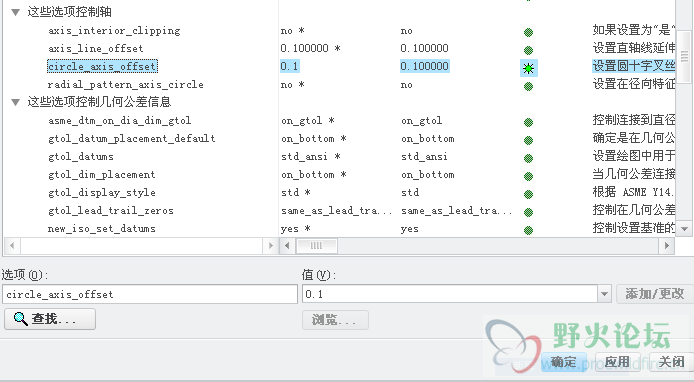Click status icon for circle_axis_offset row
694x382 pixels.
pos(528,68)
